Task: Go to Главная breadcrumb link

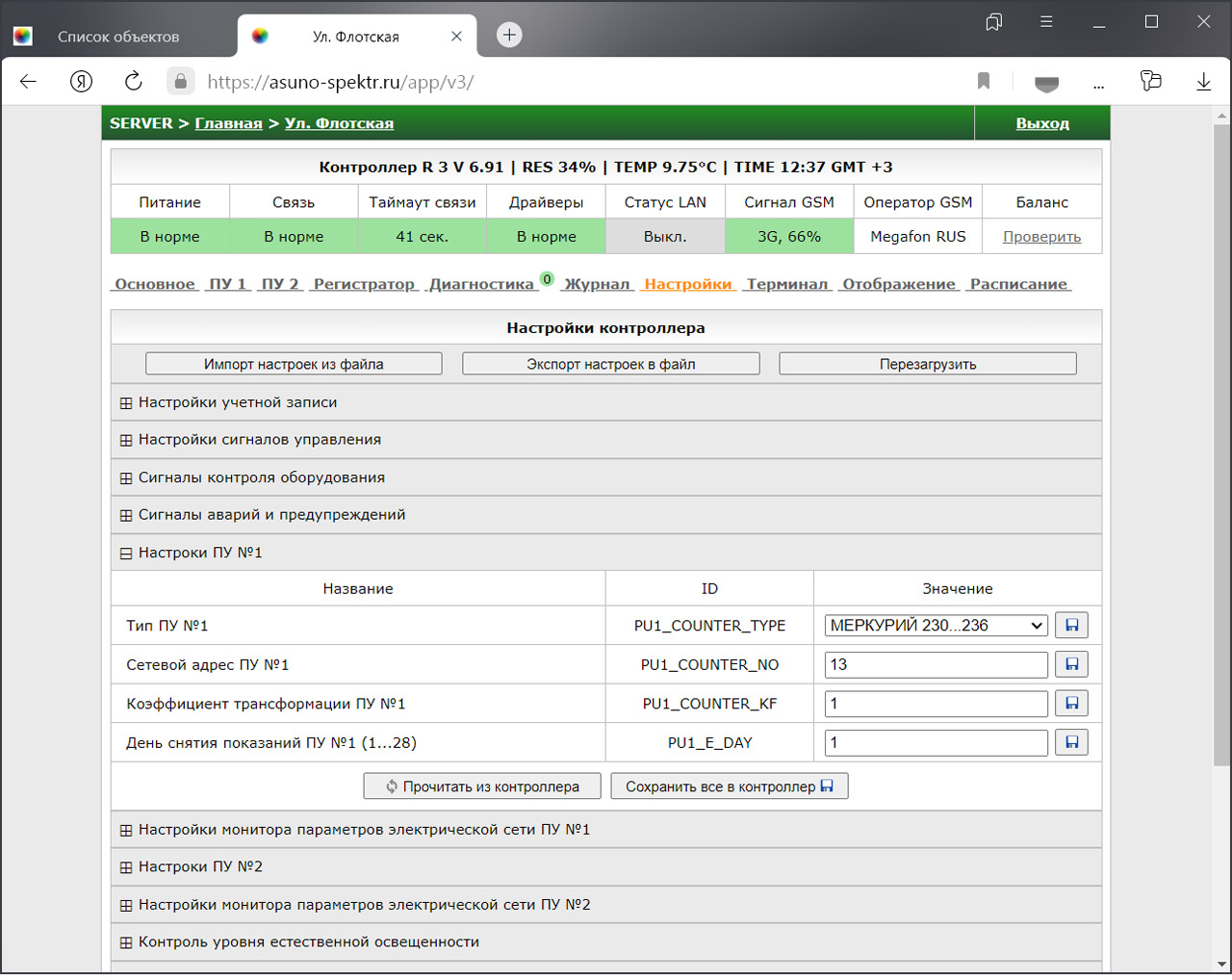Action: point(228,123)
